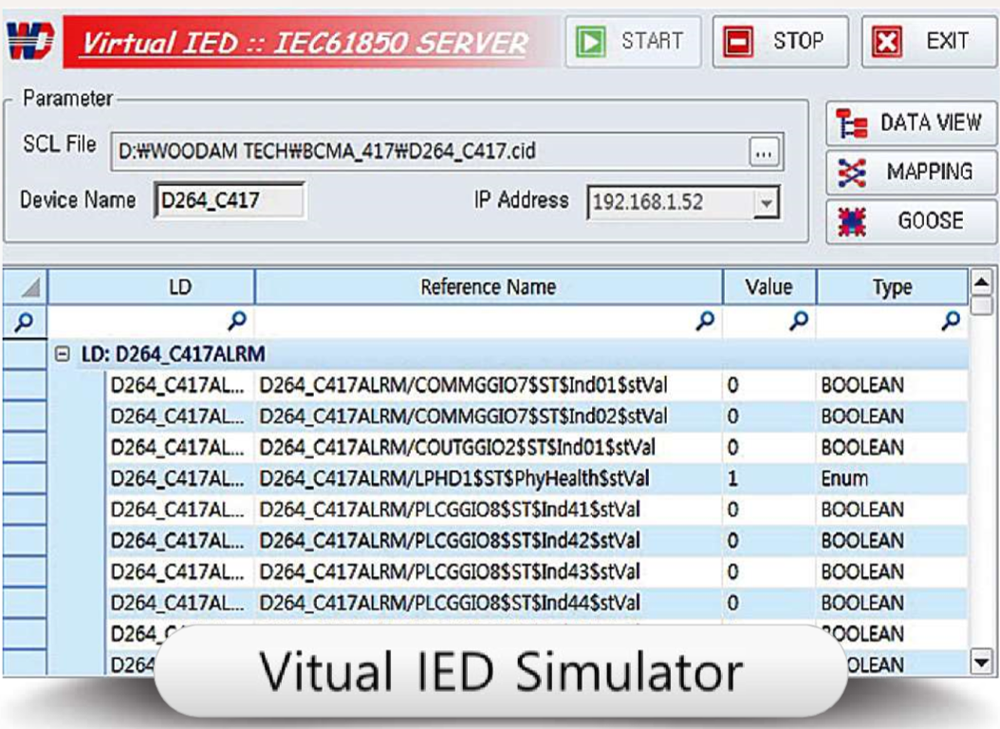Collapse the LD: D264_C417ALRM group
The height and width of the screenshot is (729, 1000).
coord(62,354)
